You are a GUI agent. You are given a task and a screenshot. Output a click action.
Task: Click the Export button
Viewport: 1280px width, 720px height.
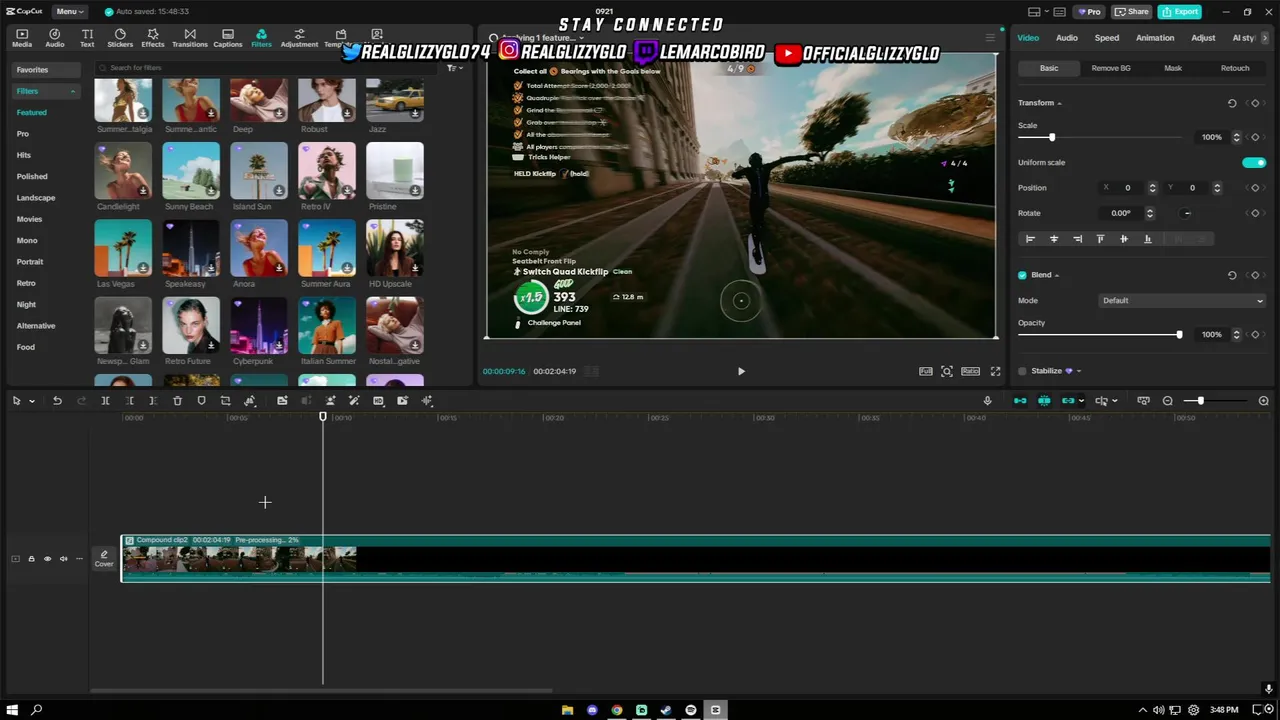[1180, 12]
